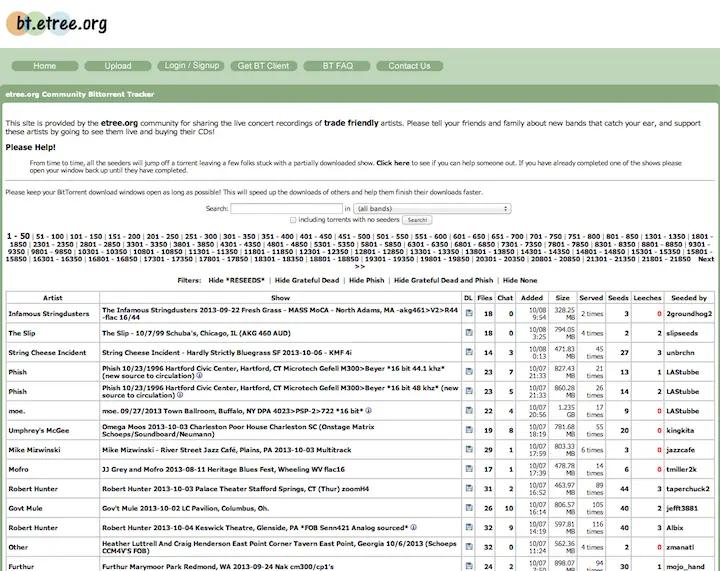This screenshot has width=720, height=571.
Task: Open the BT FAQ page
Action: [337, 66]
